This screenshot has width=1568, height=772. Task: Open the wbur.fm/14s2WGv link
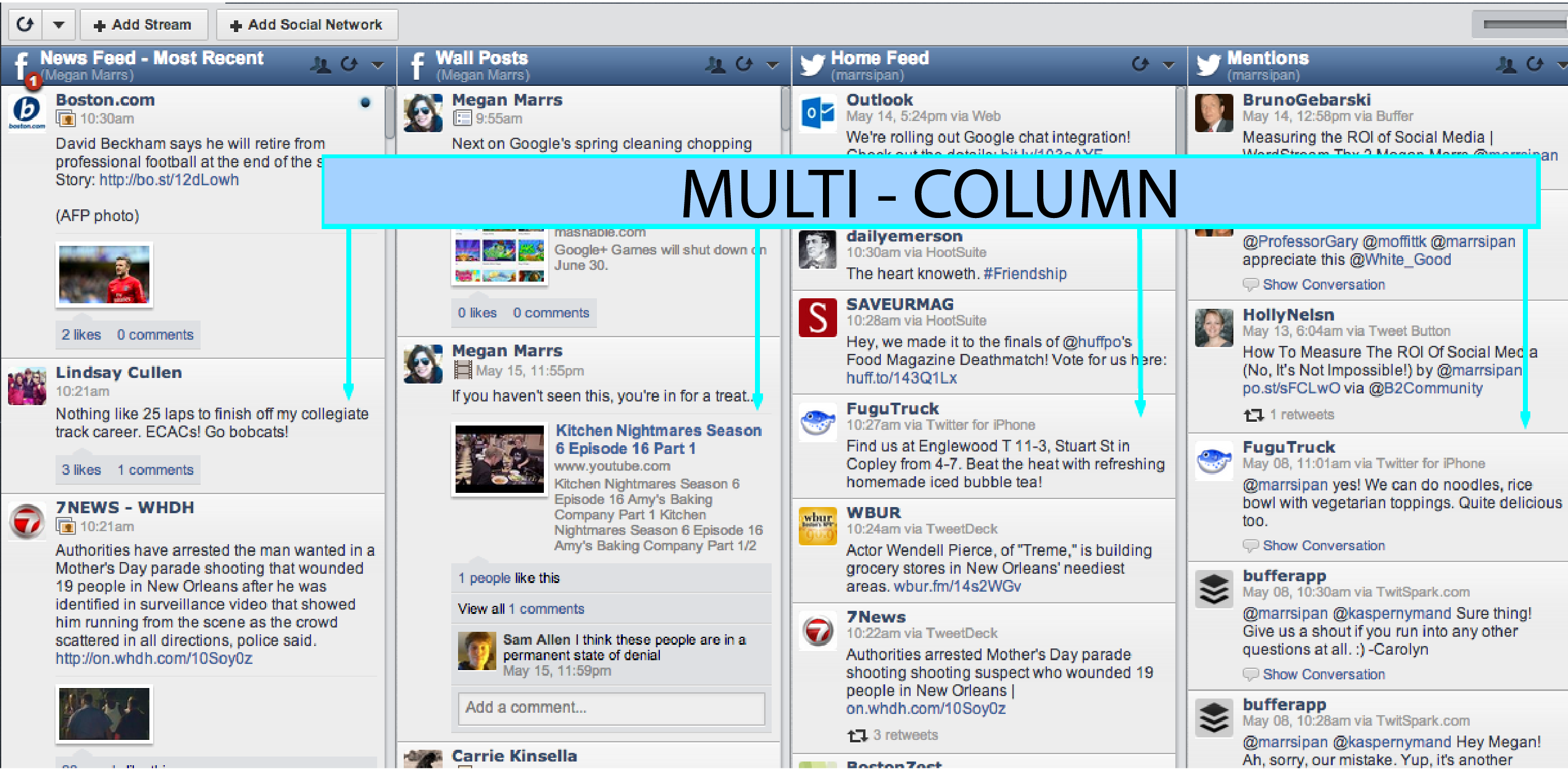(x=957, y=586)
